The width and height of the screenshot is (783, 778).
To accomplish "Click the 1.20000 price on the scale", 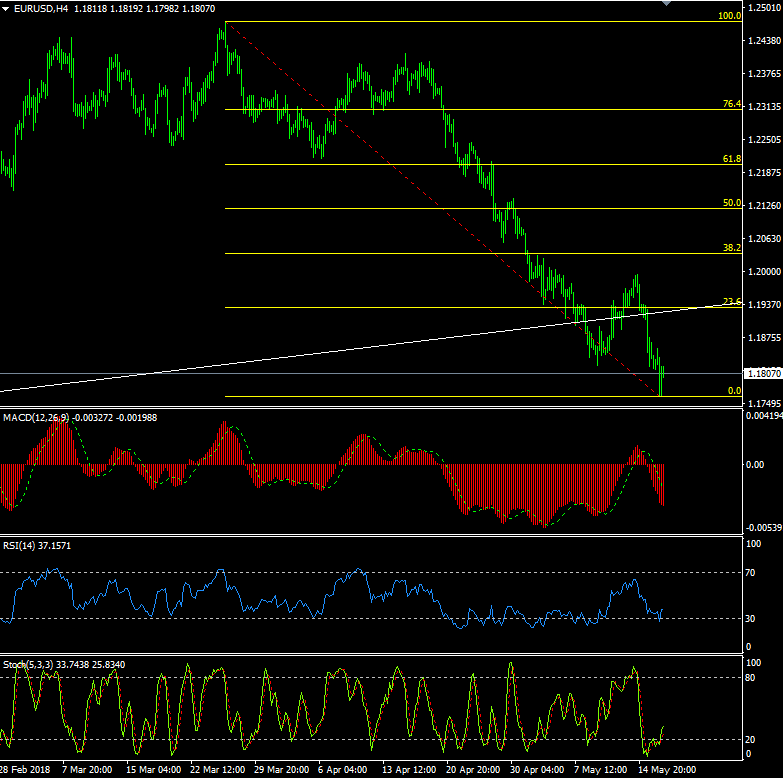I will pos(763,272).
